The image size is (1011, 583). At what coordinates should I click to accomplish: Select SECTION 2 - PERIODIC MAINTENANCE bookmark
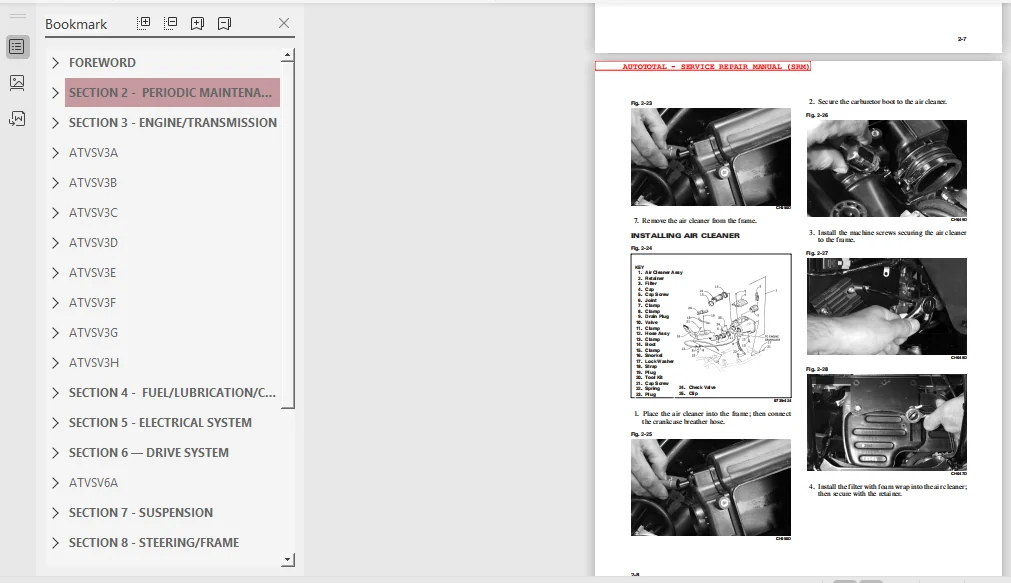tap(172, 92)
